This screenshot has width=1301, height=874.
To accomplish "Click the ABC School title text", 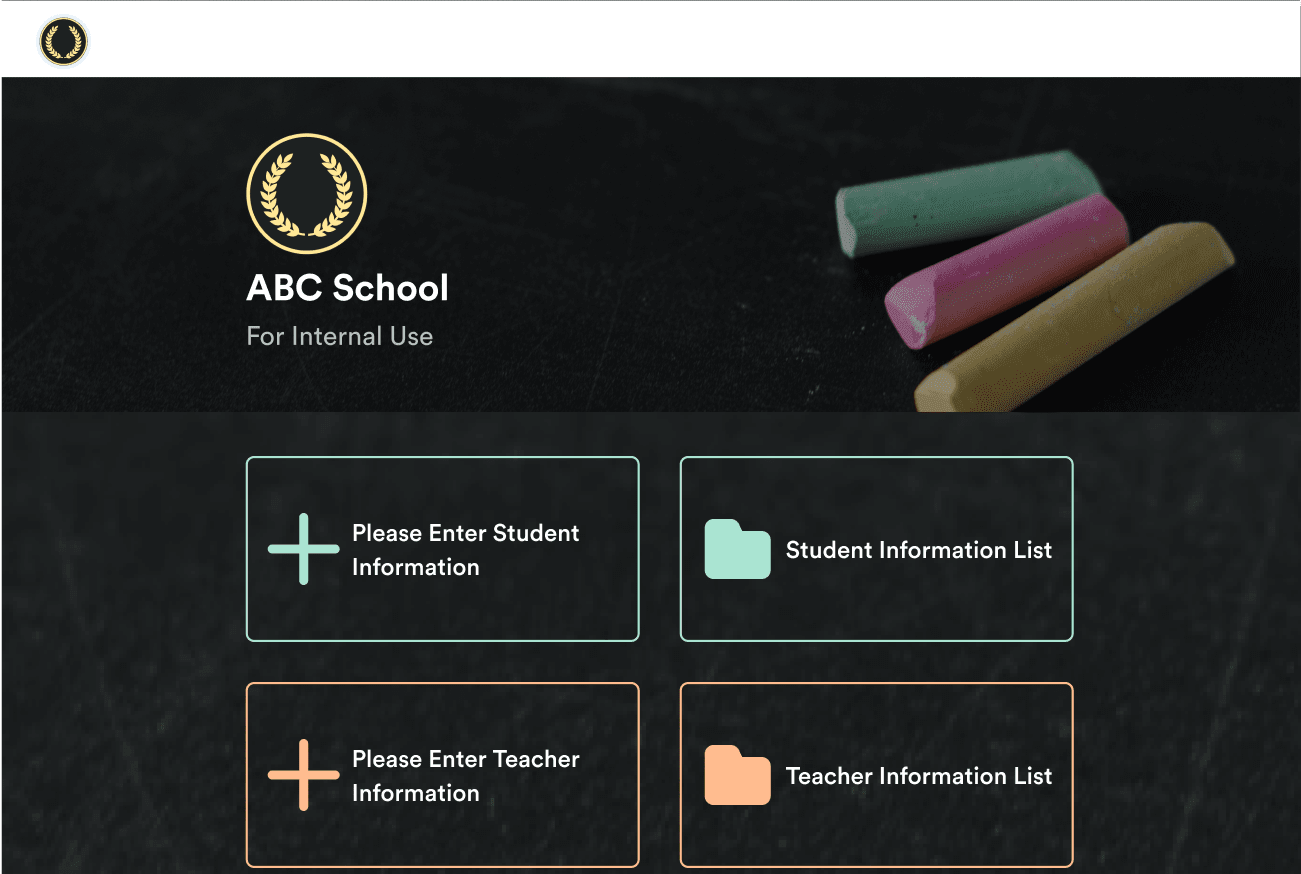I will [x=346, y=288].
